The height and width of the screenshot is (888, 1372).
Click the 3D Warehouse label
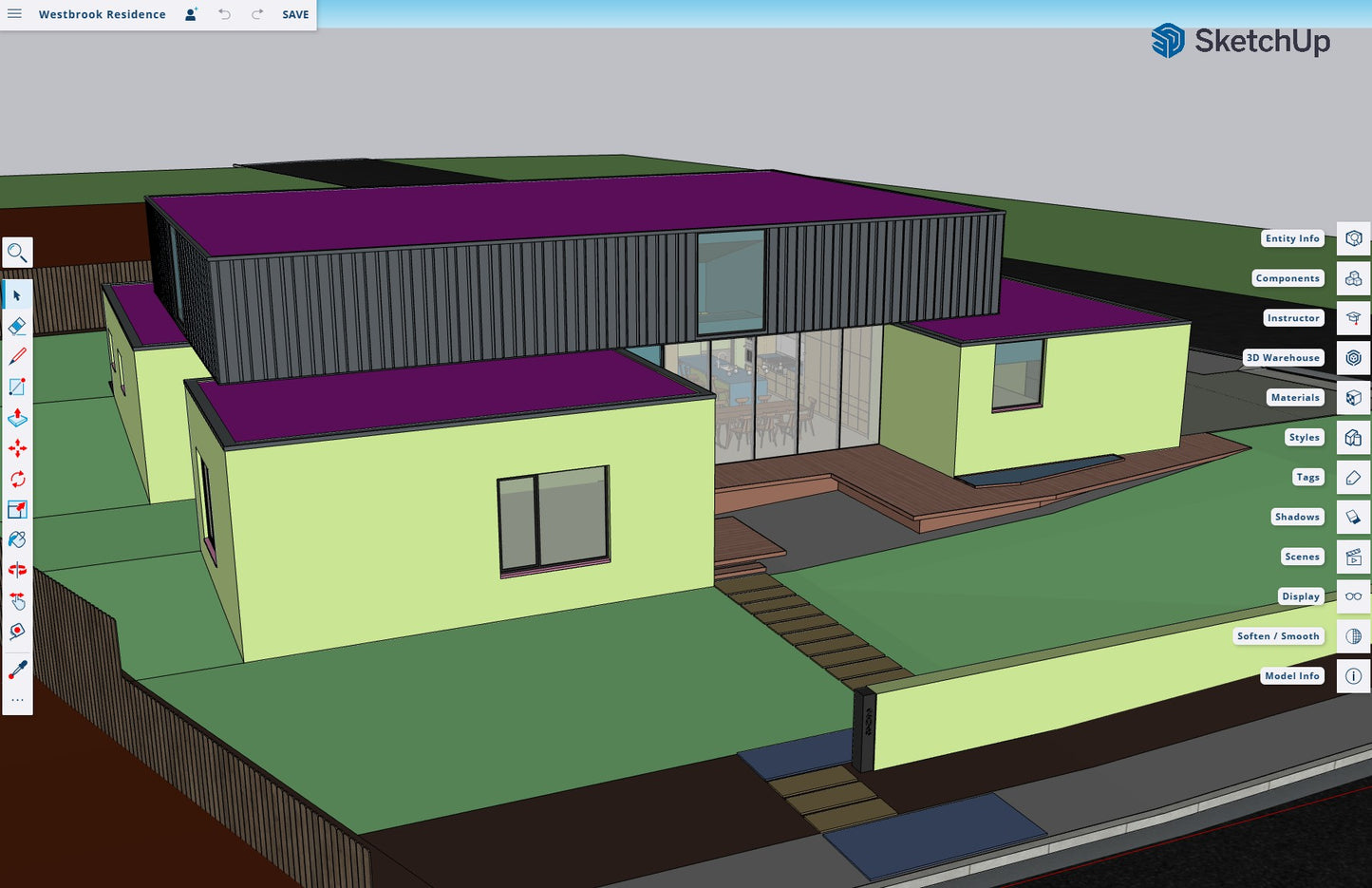[x=1283, y=358]
